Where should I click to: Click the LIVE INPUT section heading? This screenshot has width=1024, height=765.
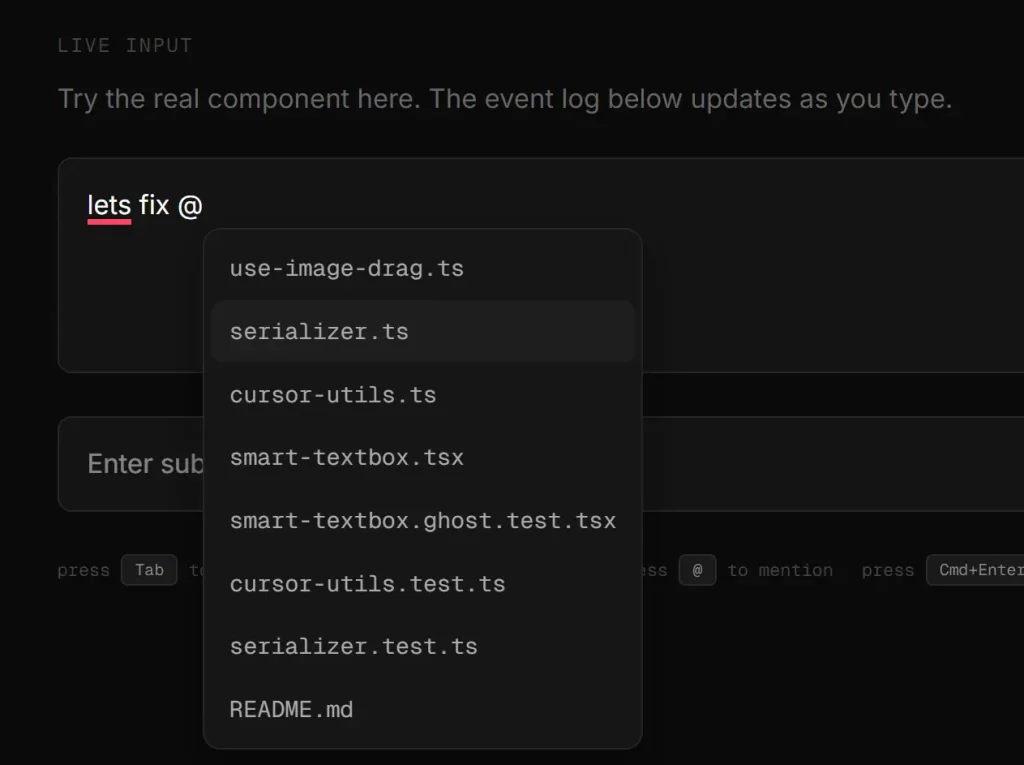(125, 44)
